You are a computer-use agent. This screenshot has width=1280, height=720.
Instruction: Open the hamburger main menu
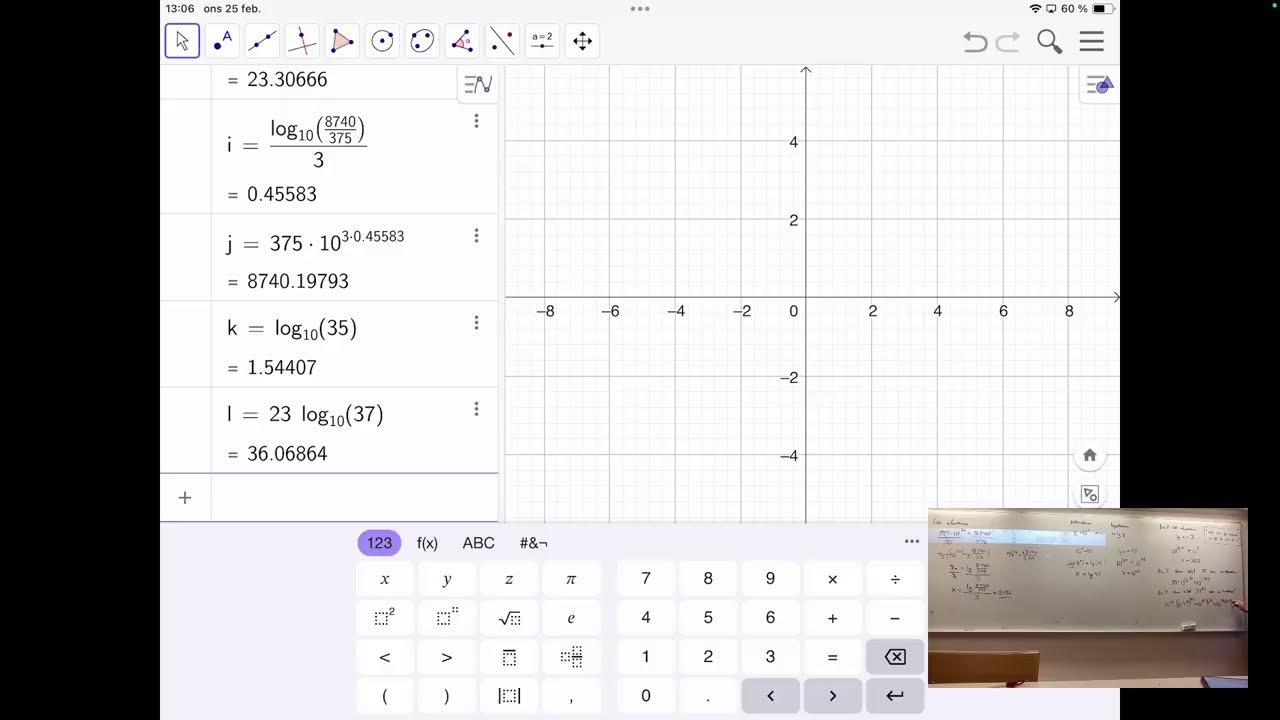point(1091,42)
